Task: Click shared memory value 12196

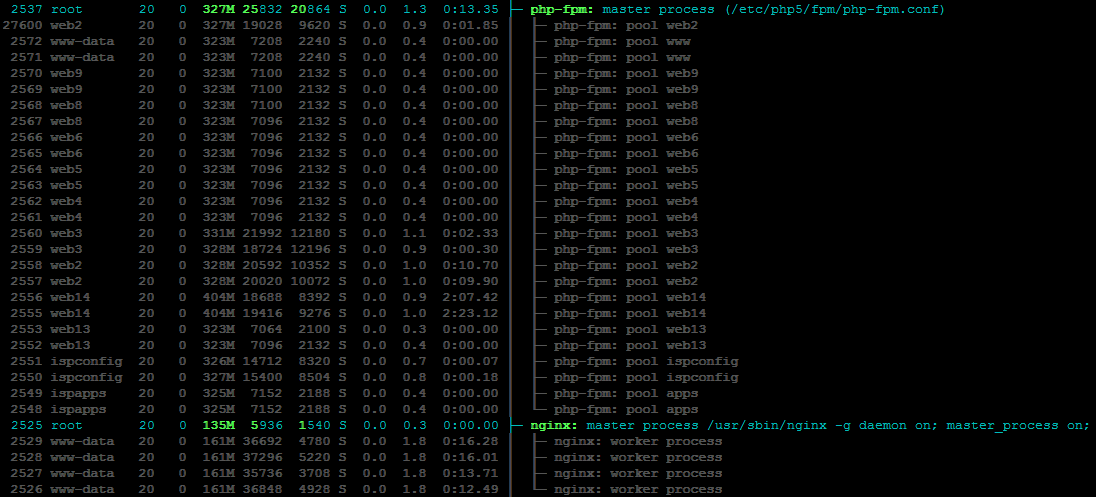Action: click(310, 250)
